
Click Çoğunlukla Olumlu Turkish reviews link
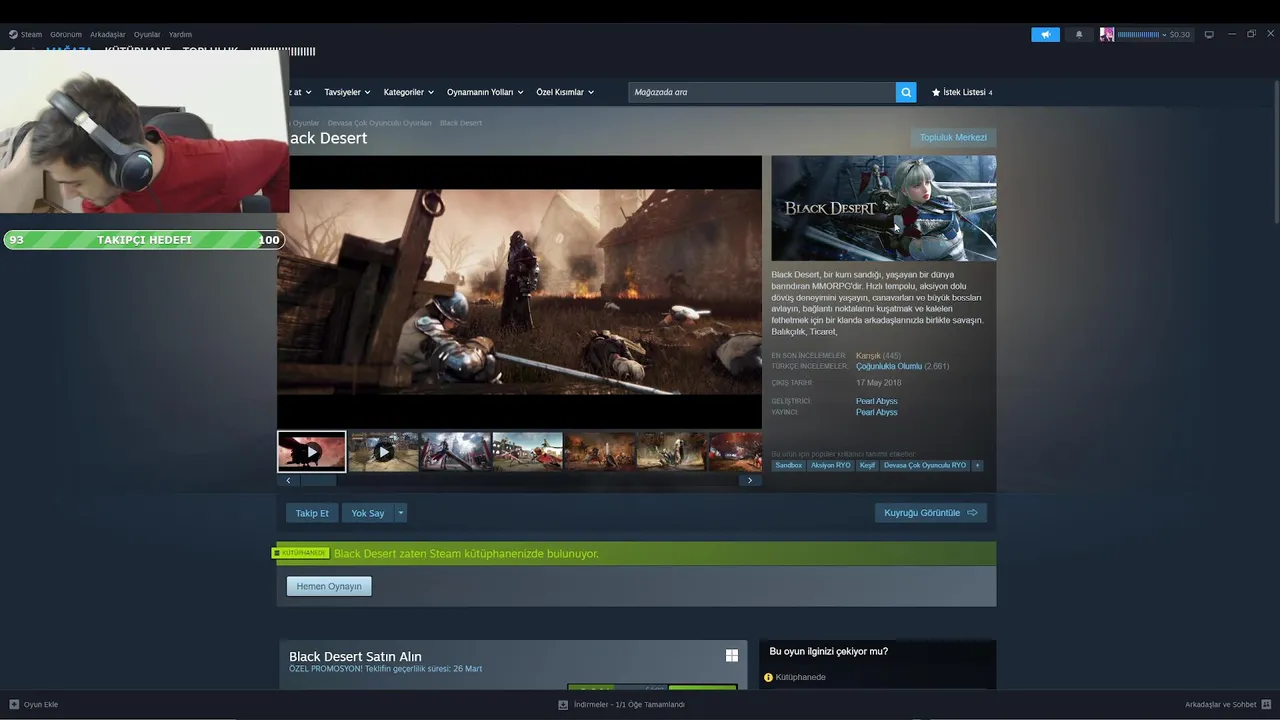click(889, 366)
